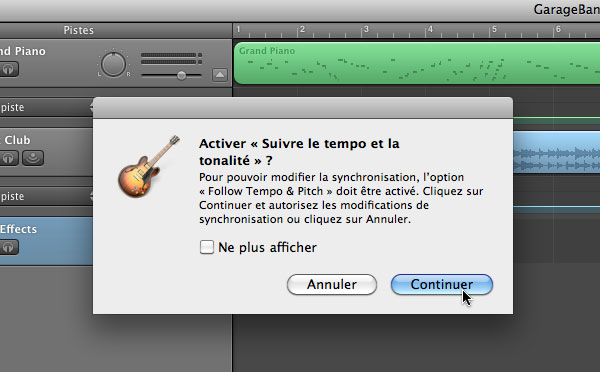
Task: Open the piste dropdown under Grand Piano
Action: [x=46, y=108]
